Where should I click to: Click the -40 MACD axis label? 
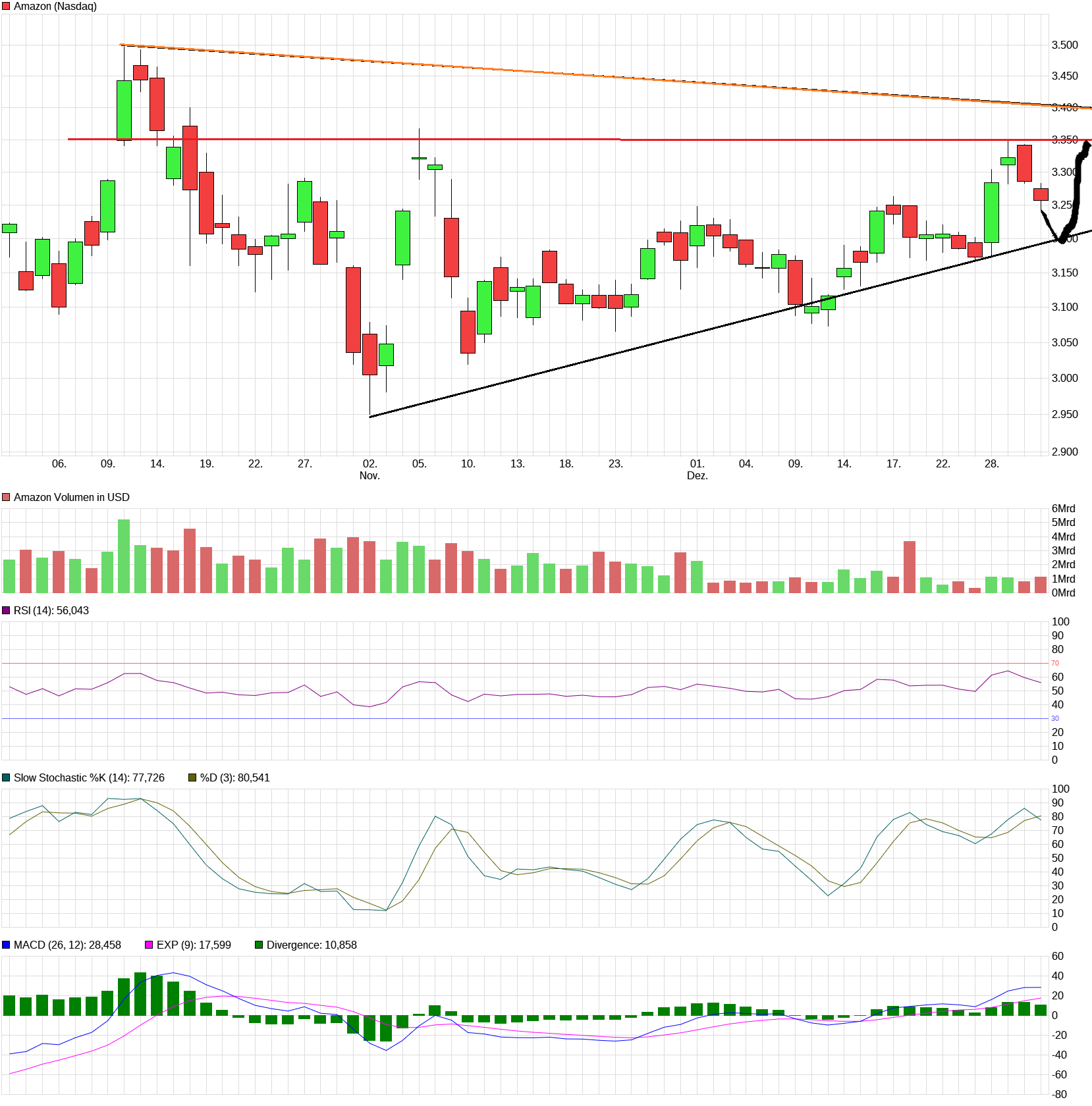pos(1059,1055)
